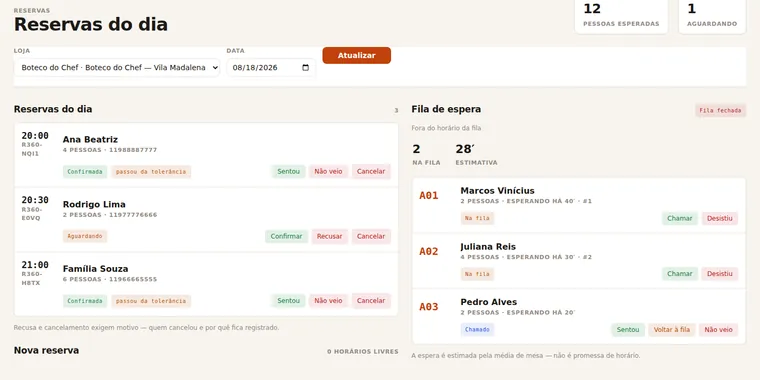The width and height of the screenshot is (760, 380).
Task: Click the 20:30 reservation time
Action: tap(35, 200)
